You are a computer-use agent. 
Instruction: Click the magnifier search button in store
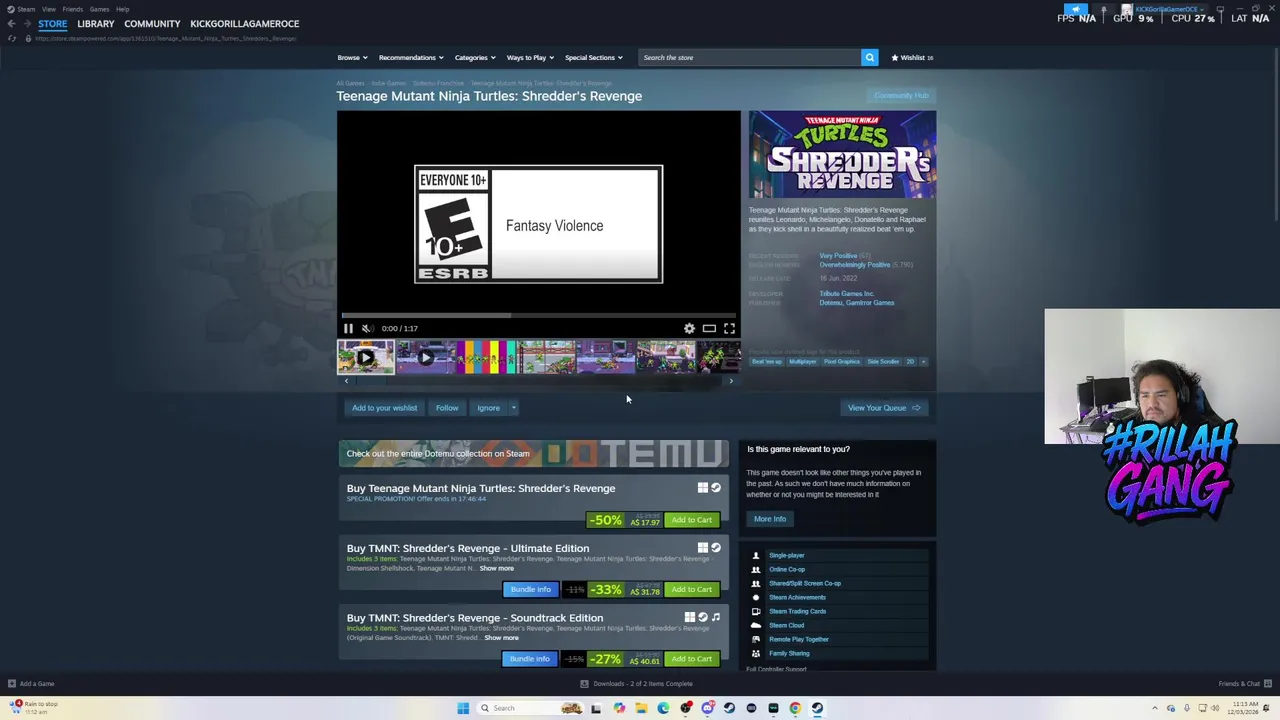(x=869, y=57)
